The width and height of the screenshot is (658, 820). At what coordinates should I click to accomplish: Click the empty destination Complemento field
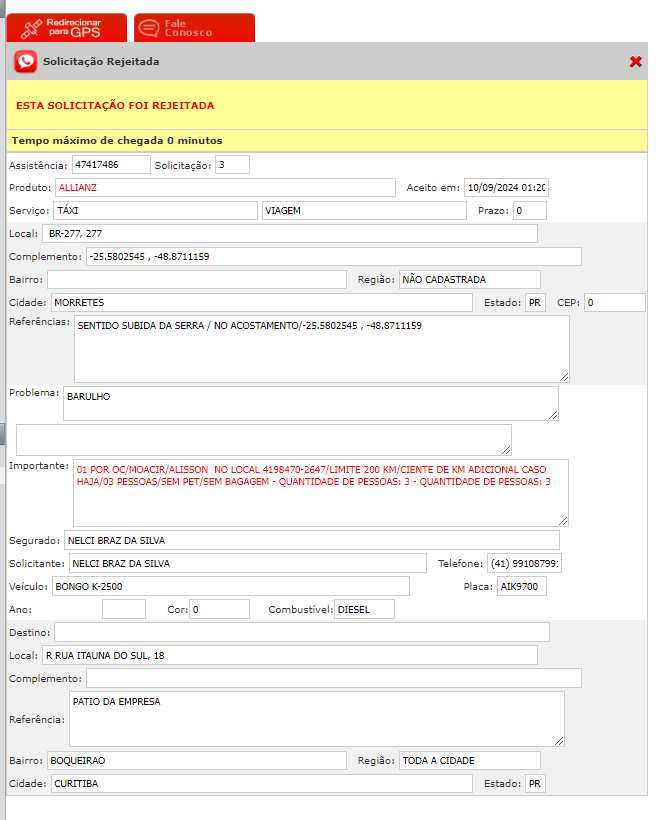tap(334, 678)
